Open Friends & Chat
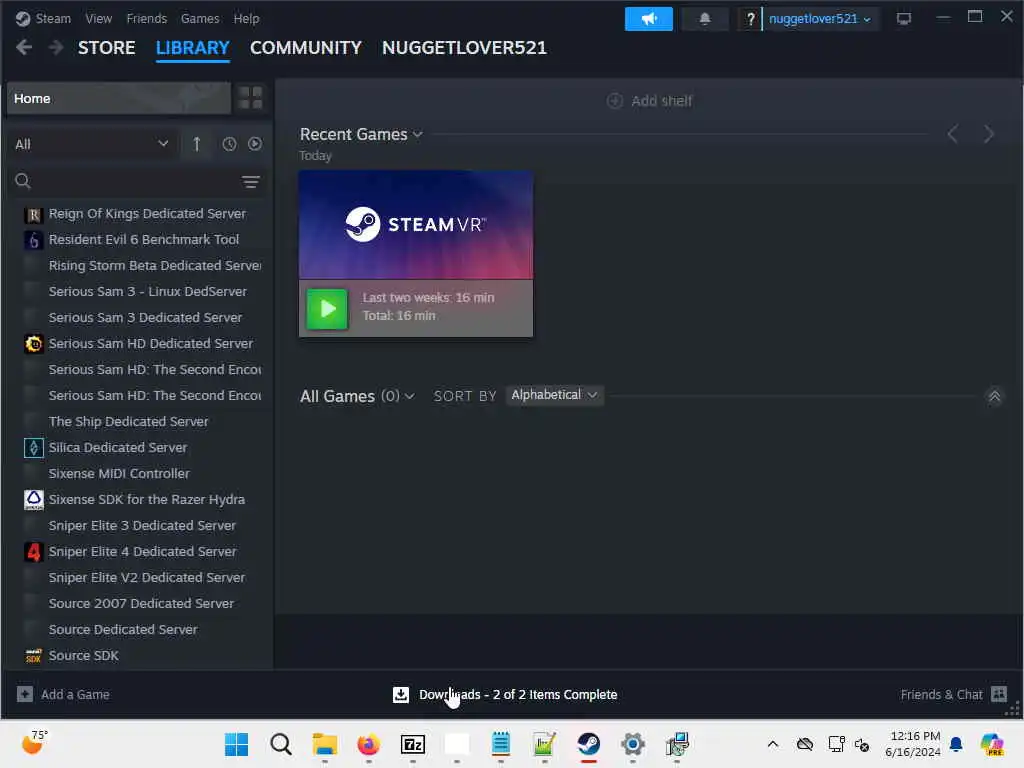This screenshot has height=768, width=1024. [953, 694]
